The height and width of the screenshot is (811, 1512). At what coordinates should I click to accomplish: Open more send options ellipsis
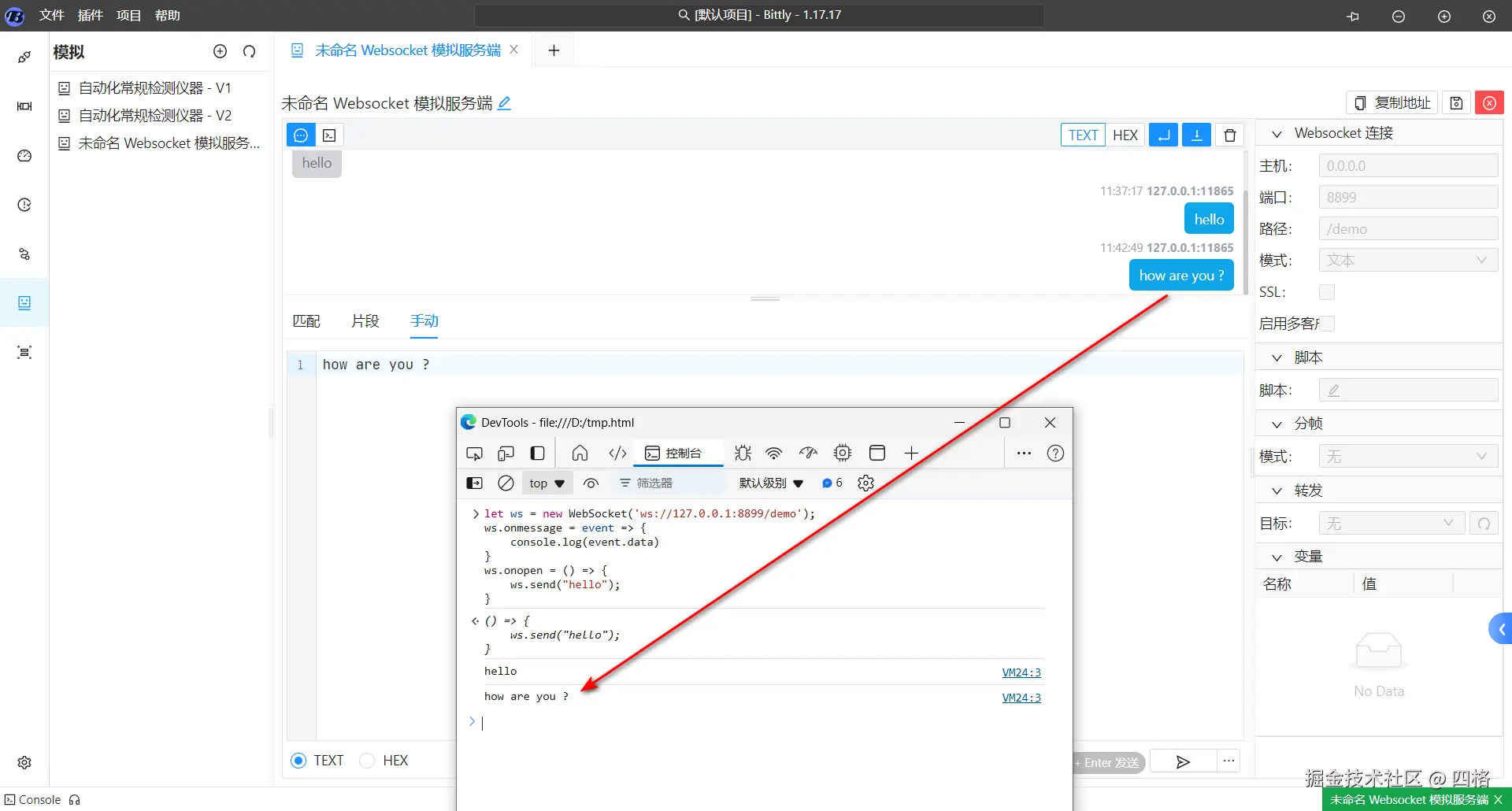click(1228, 761)
